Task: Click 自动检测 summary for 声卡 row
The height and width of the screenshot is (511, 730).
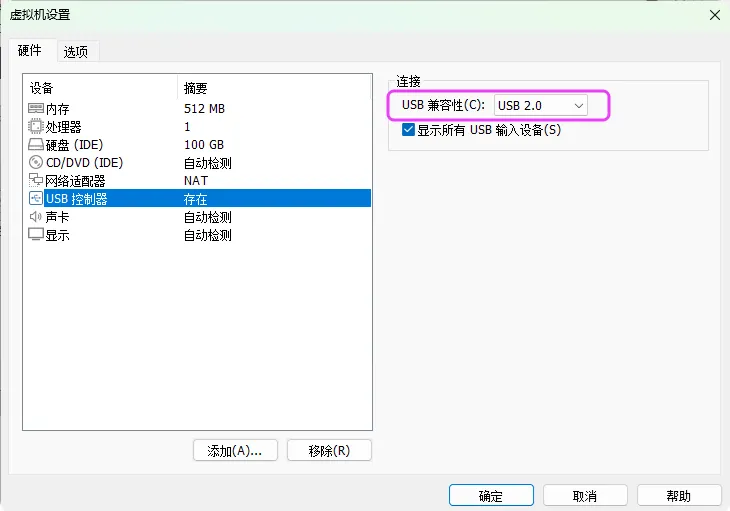Action: click(x=208, y=217)
